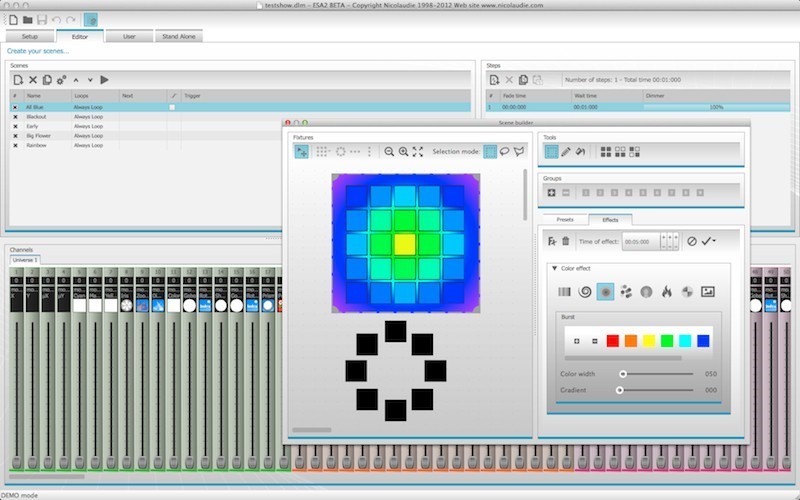Collapse the Color effect section
Viewport: 800px width, 500px height.
tap(554, 268)
